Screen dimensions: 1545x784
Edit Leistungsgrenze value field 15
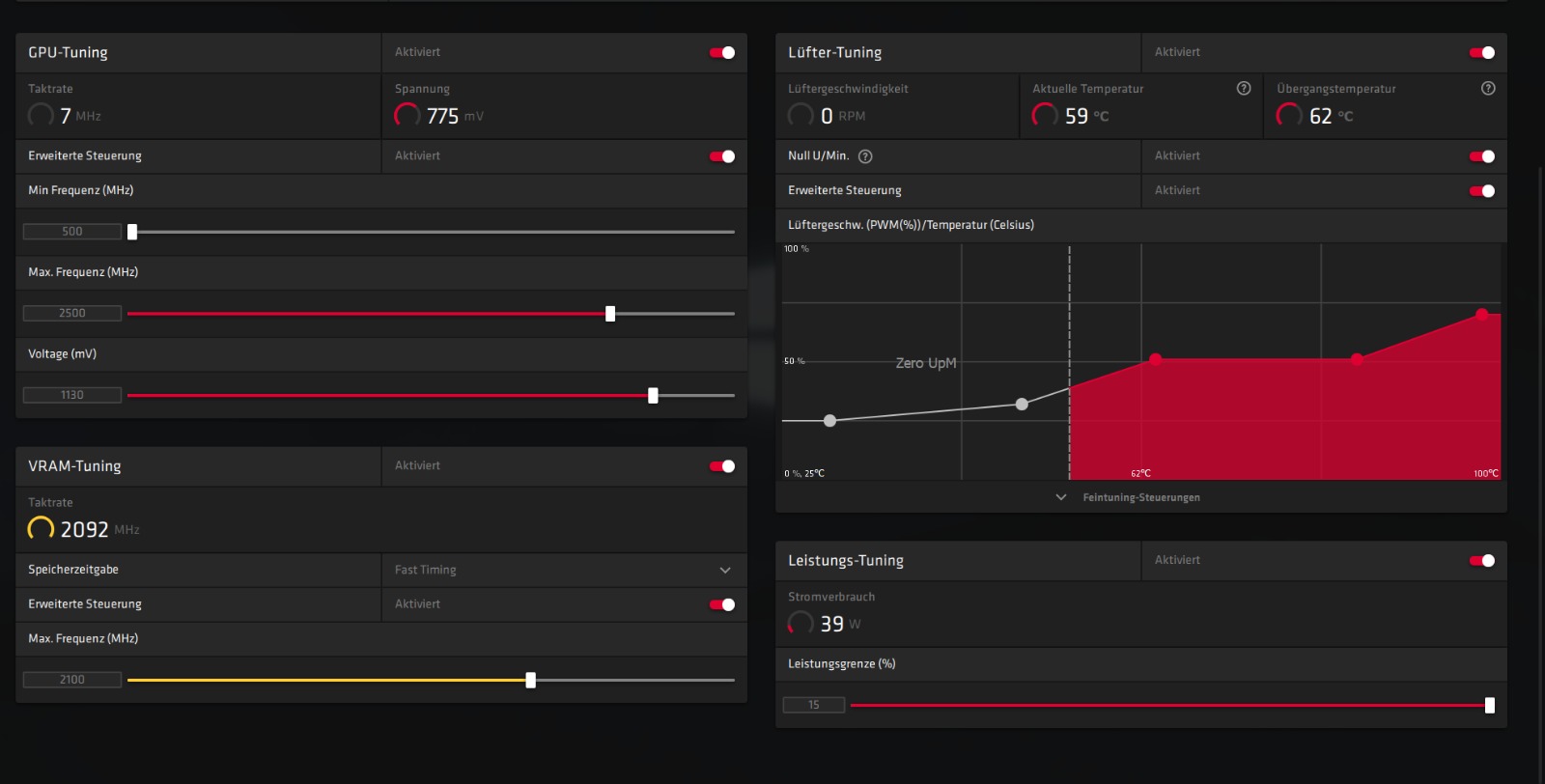click(x=814, y=705)
